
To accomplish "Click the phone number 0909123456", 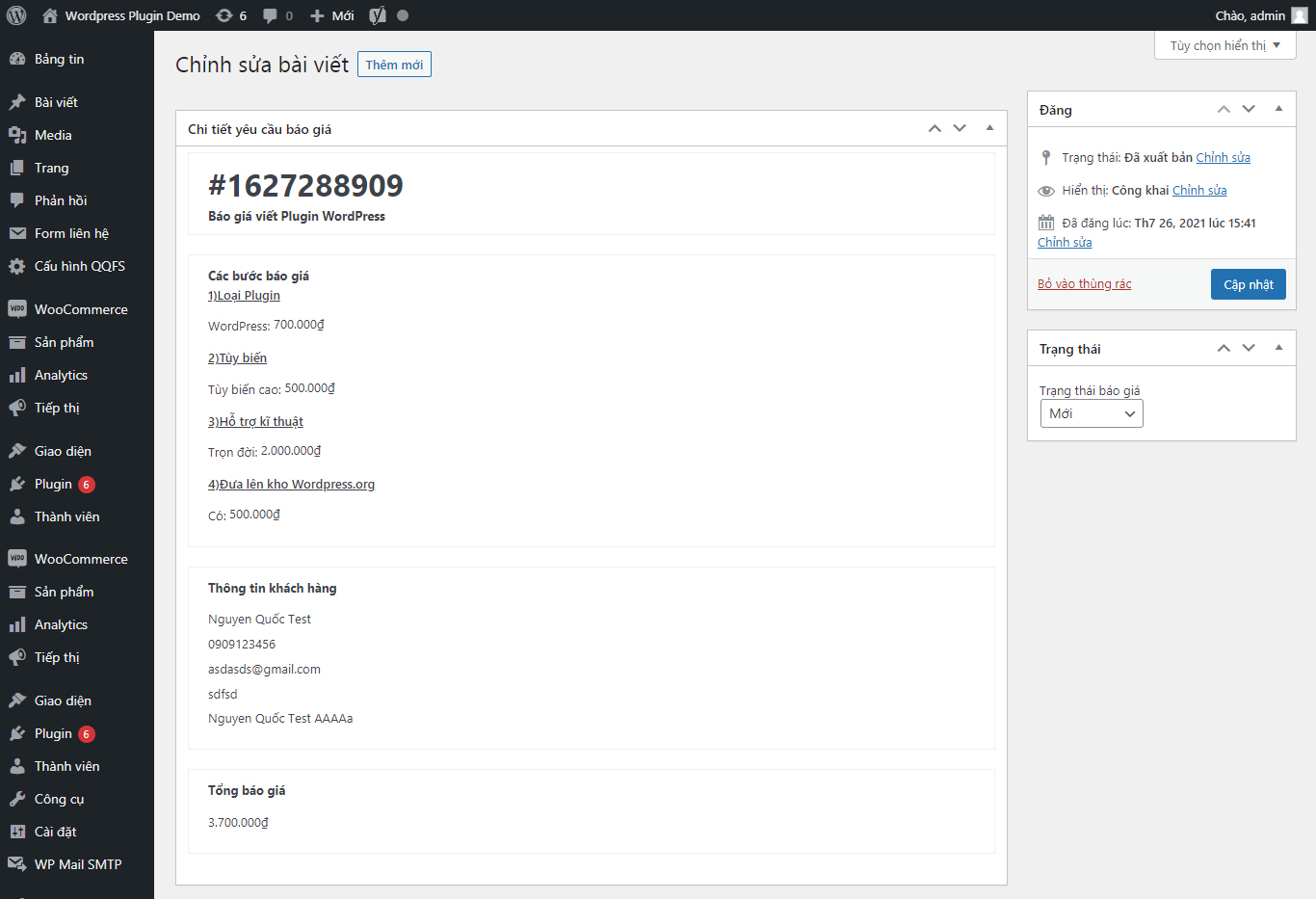I will pyautogui.click(x=242, y=644).
